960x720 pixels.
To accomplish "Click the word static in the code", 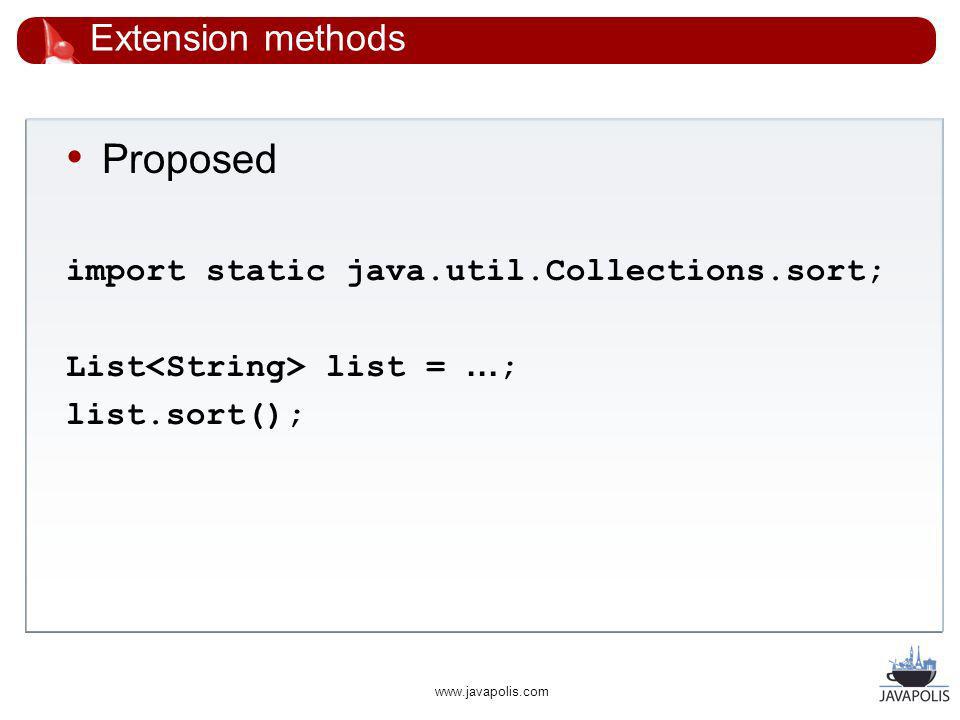I will pyautogui.click(x=266, y=271).
